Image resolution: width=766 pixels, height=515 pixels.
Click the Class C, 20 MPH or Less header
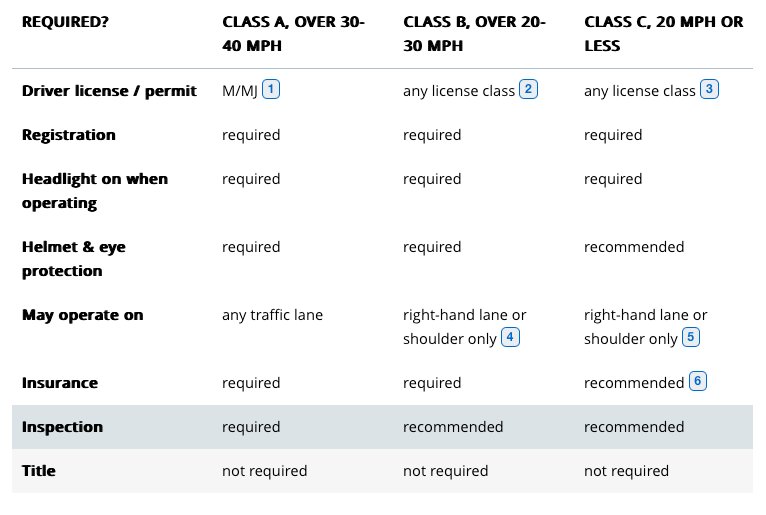coord(663,34)
